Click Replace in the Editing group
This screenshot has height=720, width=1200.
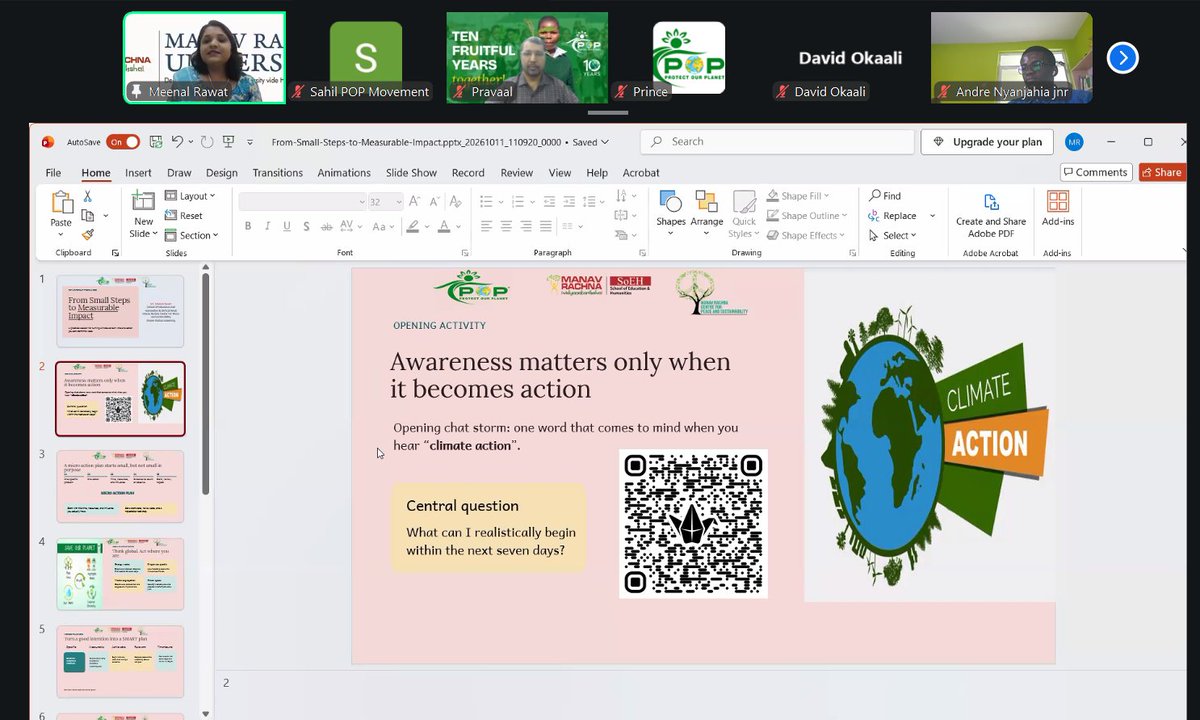[893, 216]
